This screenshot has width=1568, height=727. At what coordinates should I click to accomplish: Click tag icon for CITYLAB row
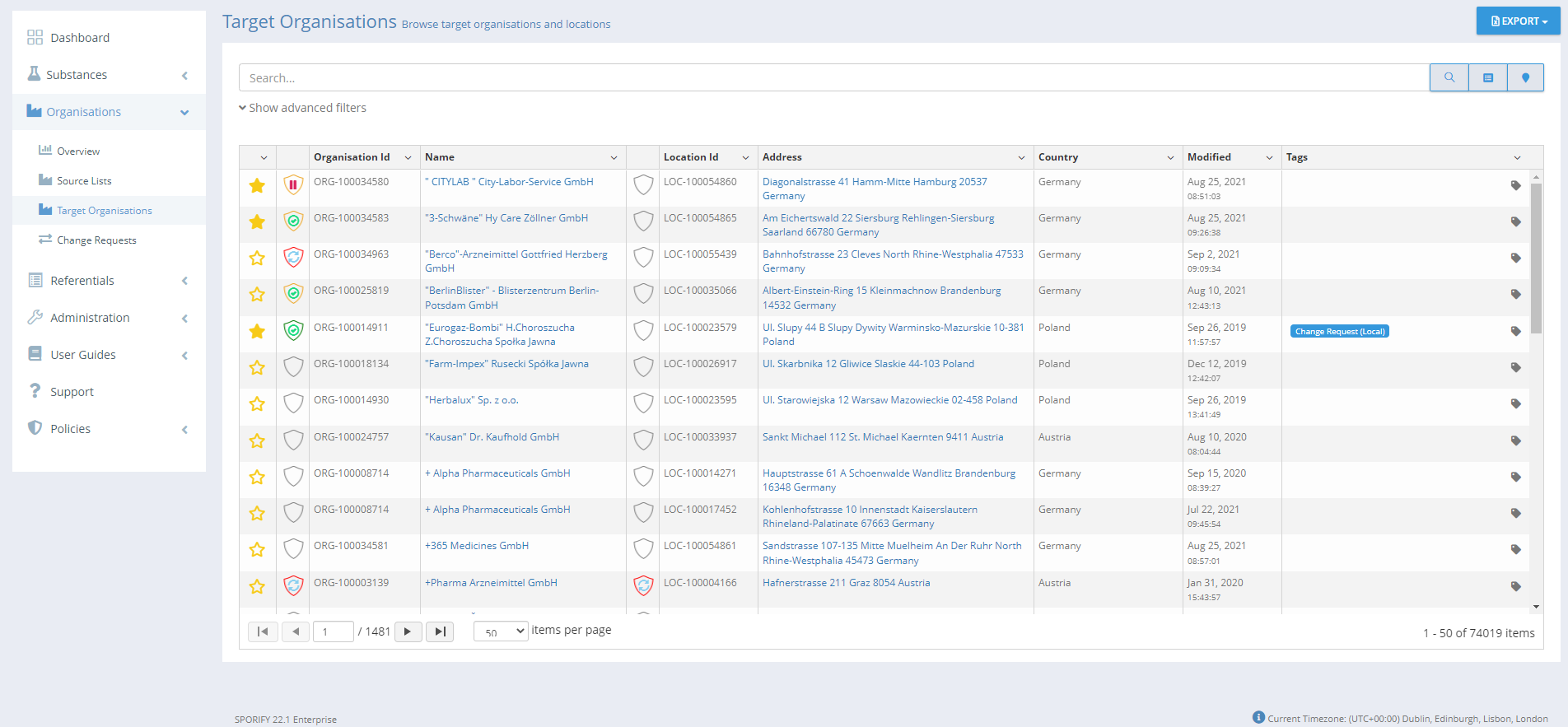click(x=1515, y=186)
